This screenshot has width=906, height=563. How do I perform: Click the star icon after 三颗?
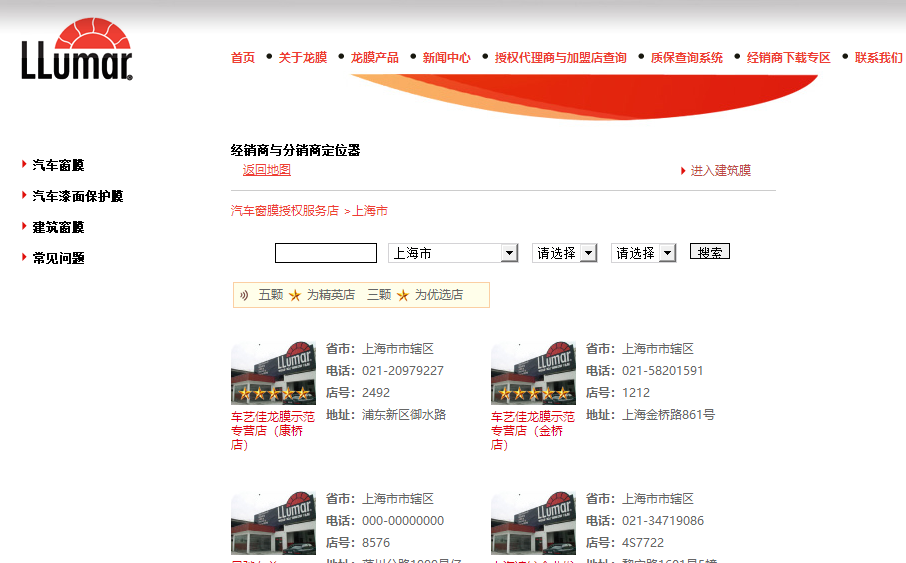click(x=403, y=295)
